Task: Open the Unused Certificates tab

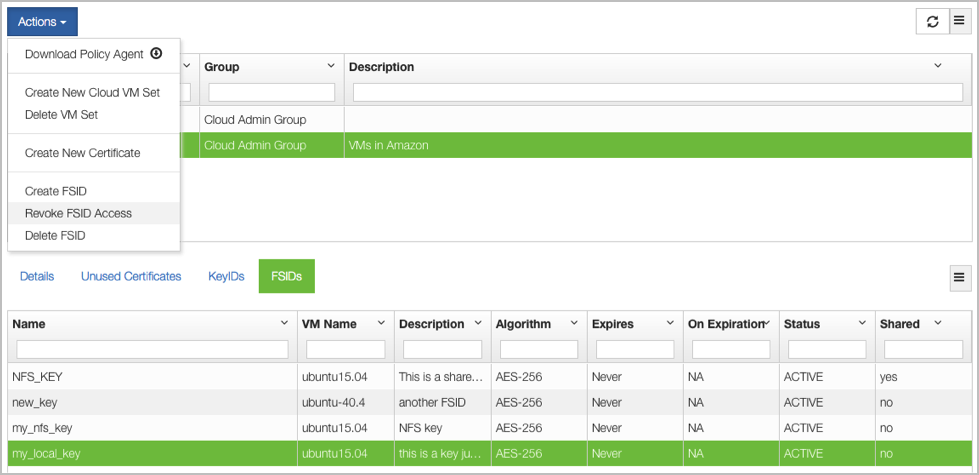Action: [x=131, y=277]
